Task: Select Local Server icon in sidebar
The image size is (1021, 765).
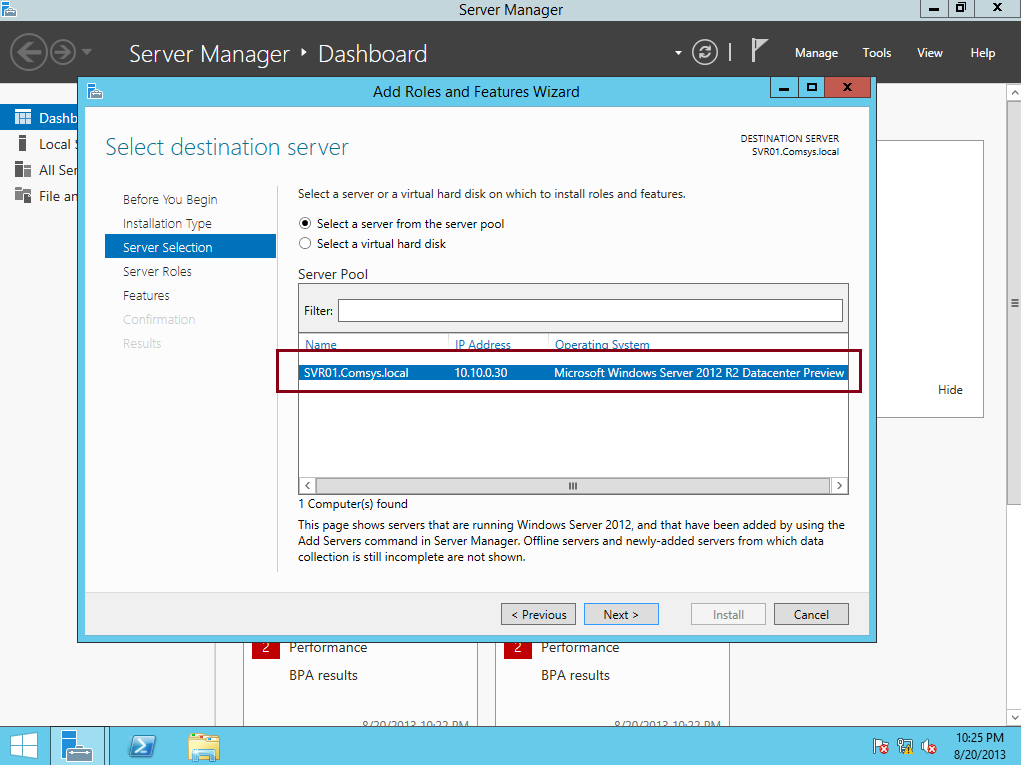Action: (23, 143)
